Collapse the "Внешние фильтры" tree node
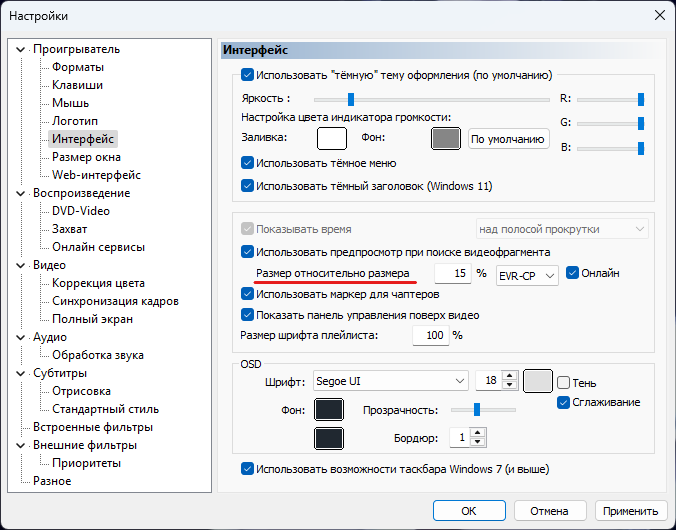Screen dimensions: 676x530 [20, 445]
